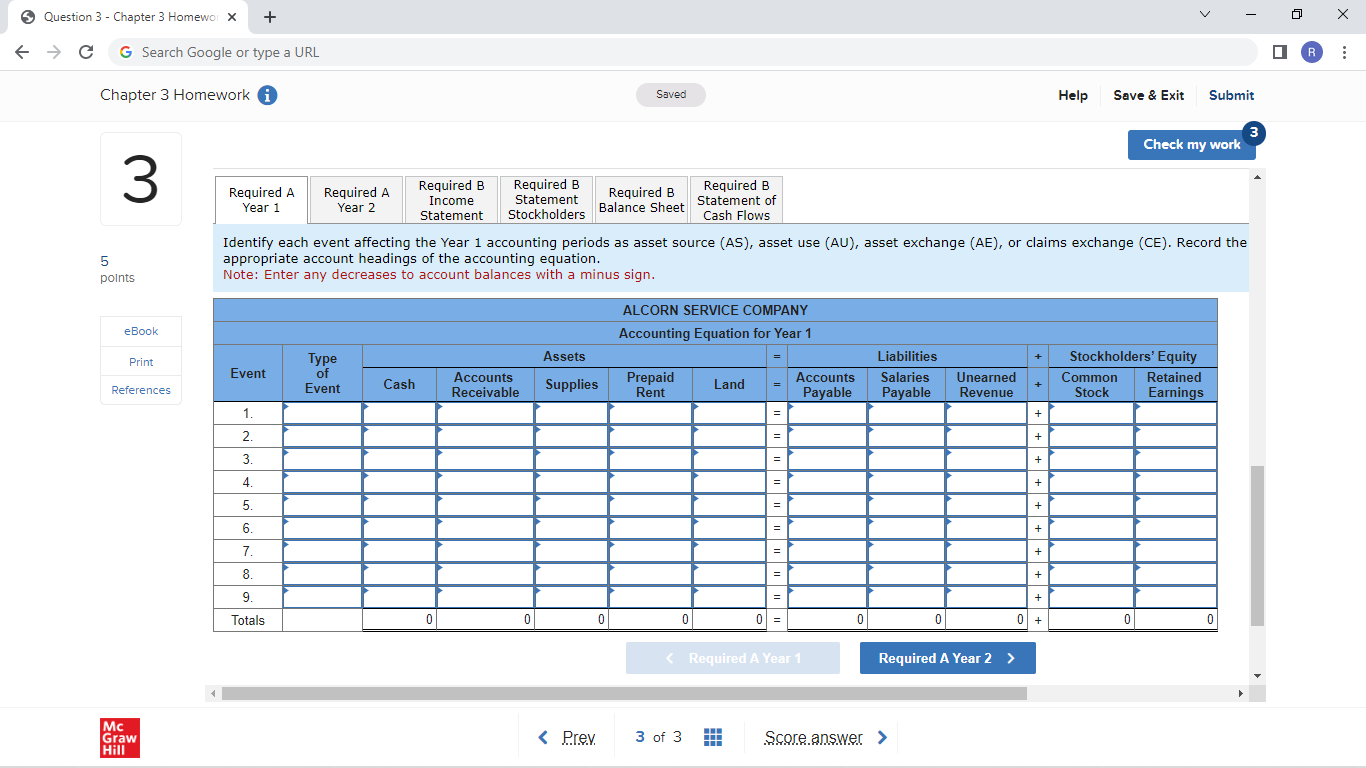Click the McGraw Hill logo
Image resolution: width=1366 pixels, height=768 pixels.
point(120,737)
